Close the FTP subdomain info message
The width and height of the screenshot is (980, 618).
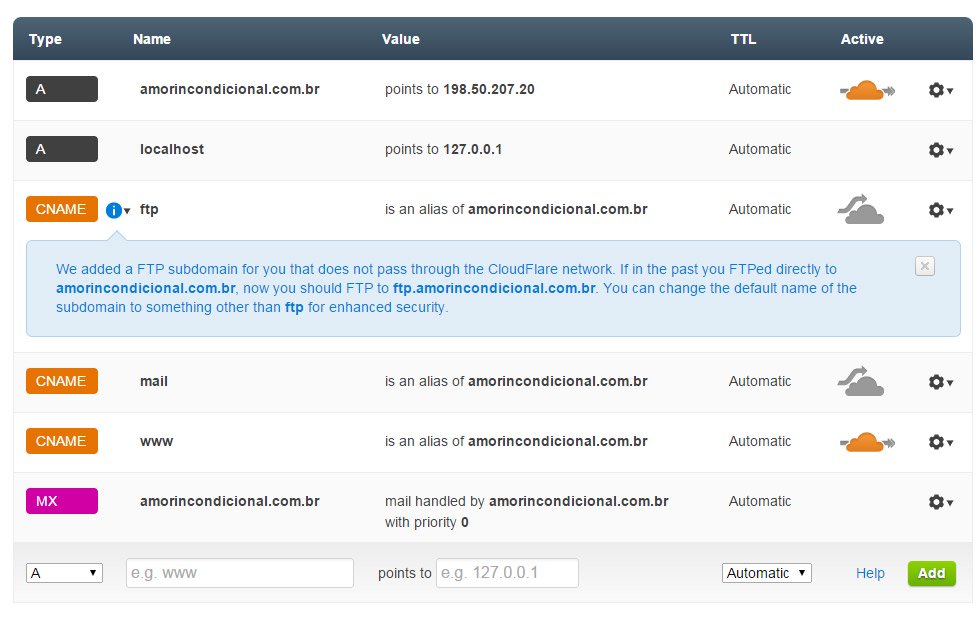(x=925, y=266)
